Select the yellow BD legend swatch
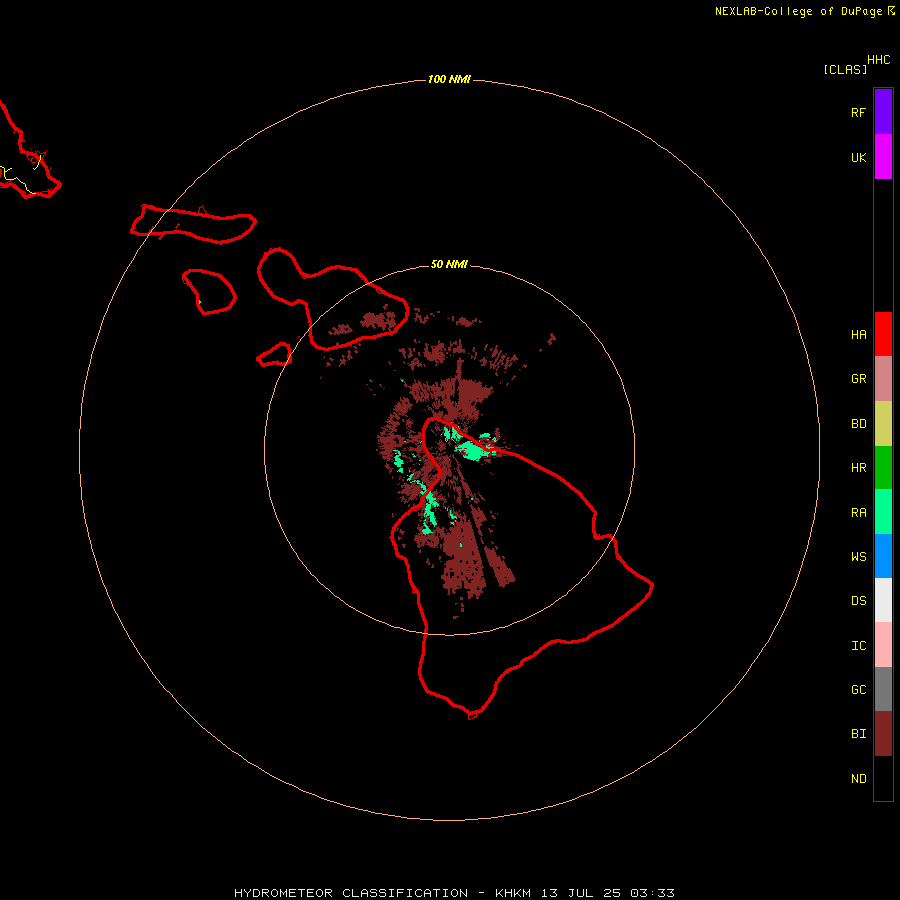Screen dimensions: 900x900 (883, 424)
